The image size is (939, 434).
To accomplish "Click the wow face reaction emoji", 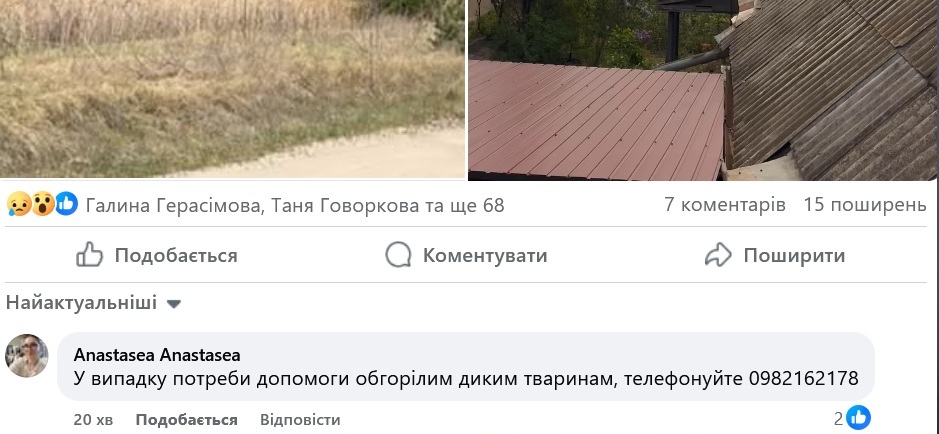I will pyautogui.click(x=43, y=205).
